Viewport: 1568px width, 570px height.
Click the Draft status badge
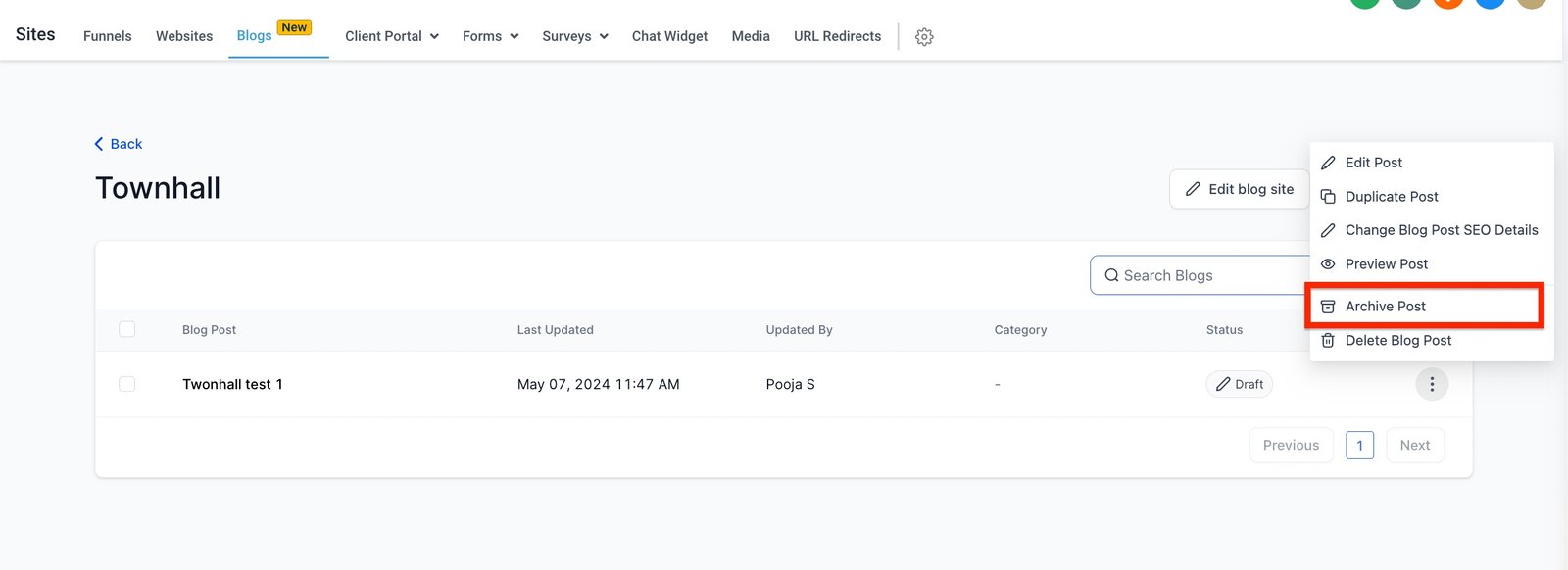pos(1239,384)
